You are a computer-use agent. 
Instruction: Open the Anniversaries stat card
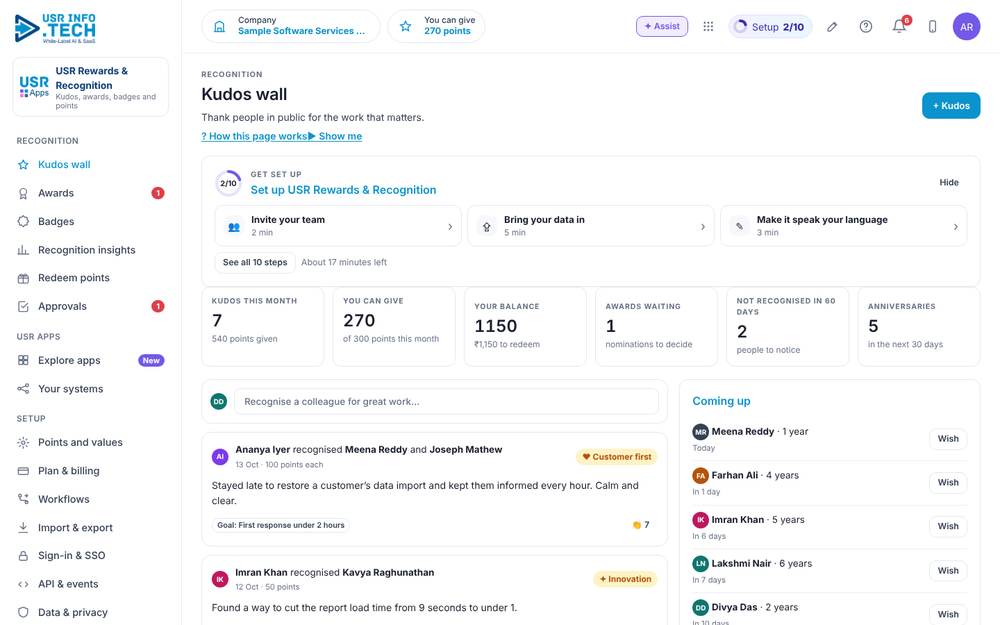[x=919, y=327]
